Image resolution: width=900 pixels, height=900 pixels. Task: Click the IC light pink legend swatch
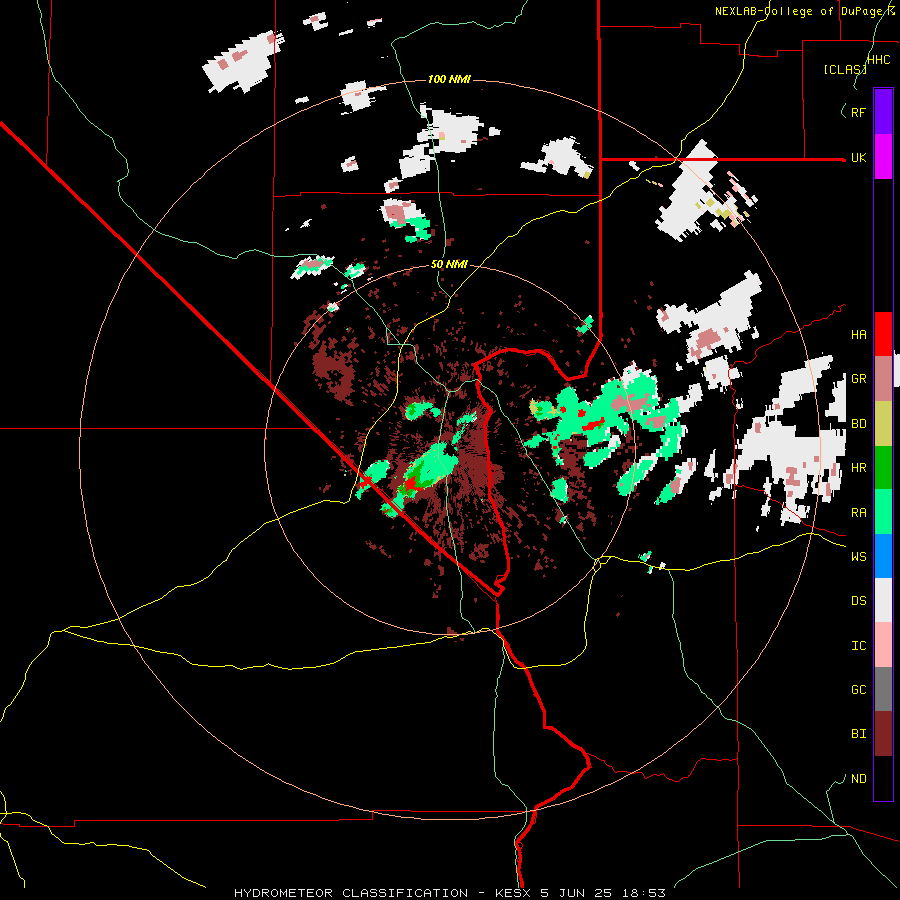tap(883, 645)
